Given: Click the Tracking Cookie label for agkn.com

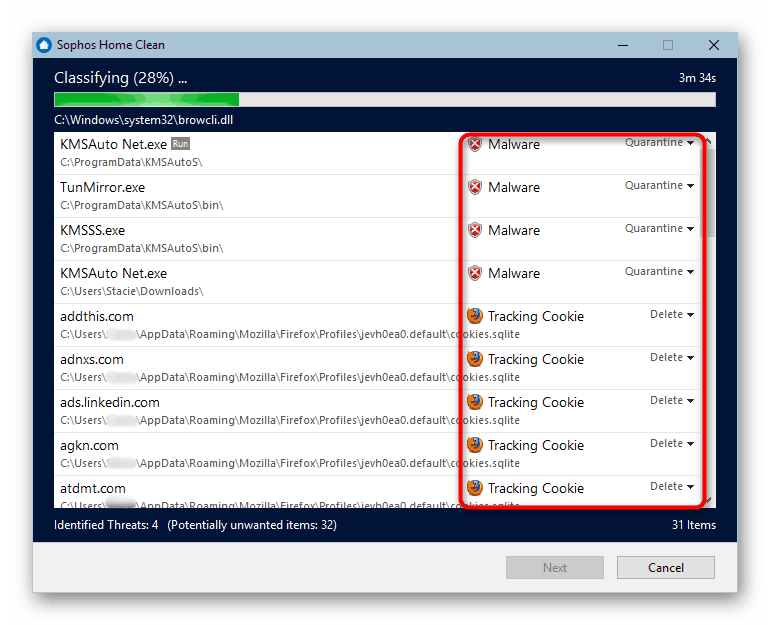Looking at the screenshot, I should (536, 445).
